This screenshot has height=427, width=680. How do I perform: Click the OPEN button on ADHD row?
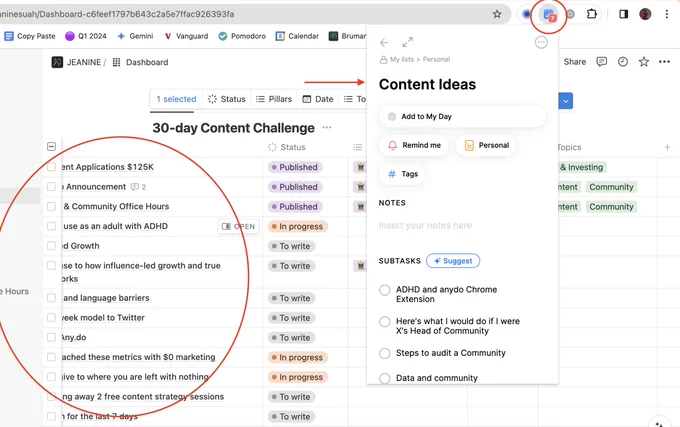click(239, 226)
